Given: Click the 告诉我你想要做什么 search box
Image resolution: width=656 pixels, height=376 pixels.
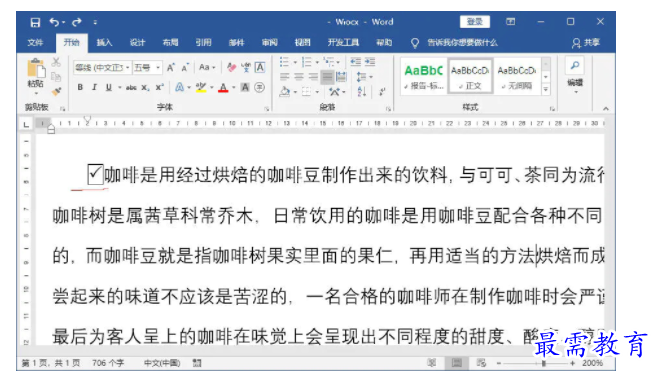Looking at the screenshot, I should pos(463,43).
